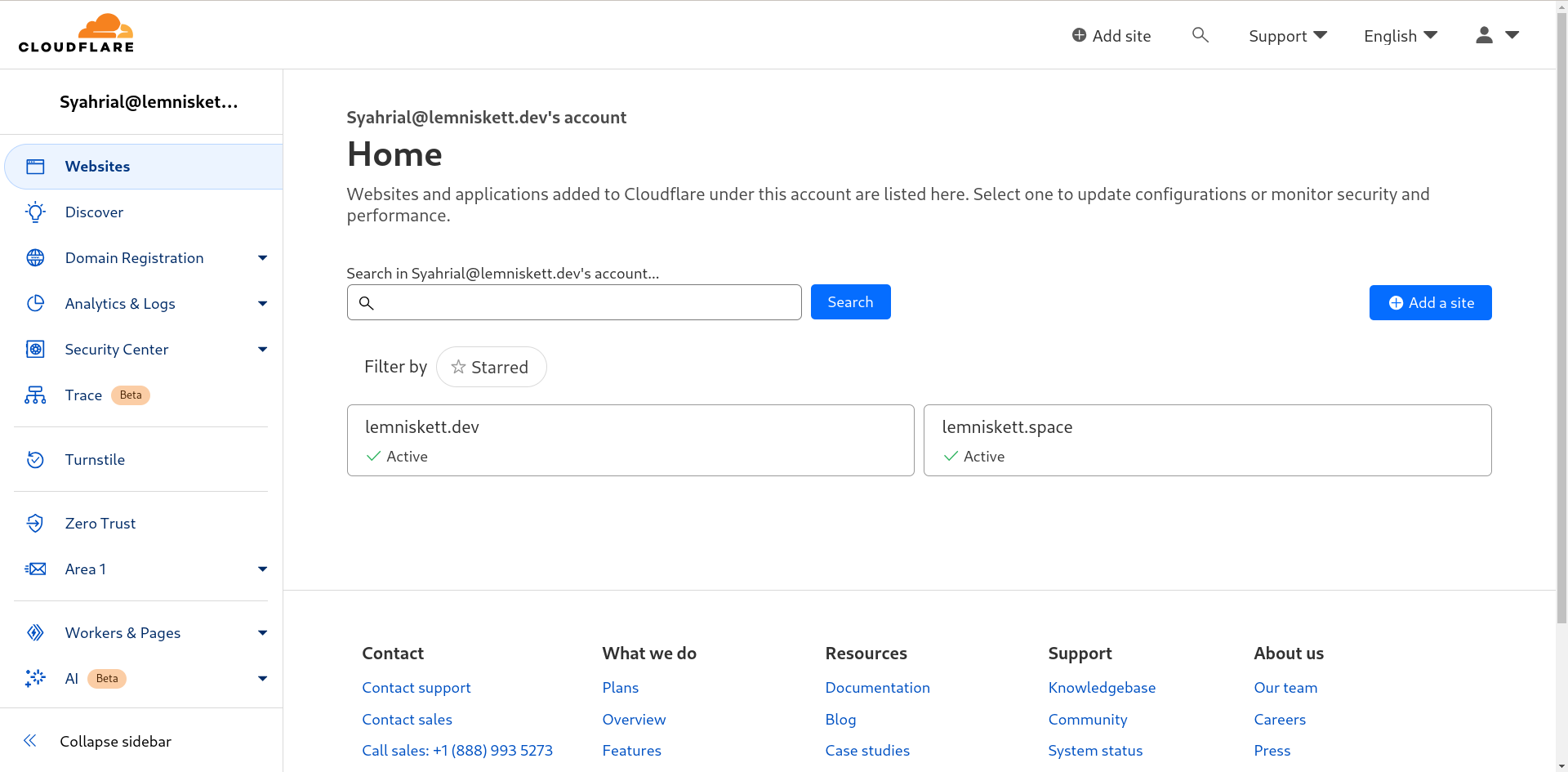Click the AI sparkle icon
1568x772 pixels.
point(35,679)
